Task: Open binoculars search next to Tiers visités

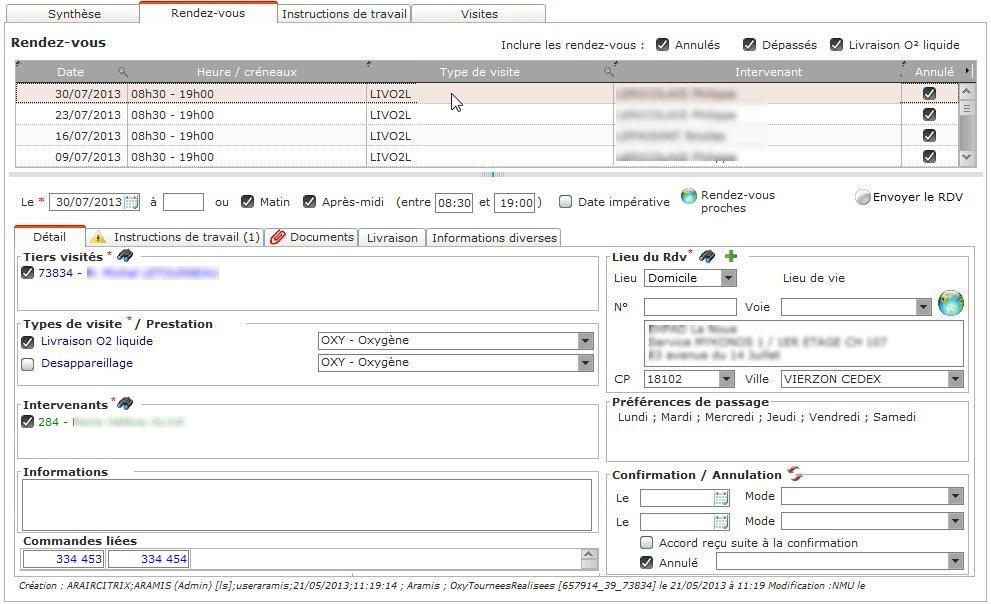Action: [x=125, y=256]
